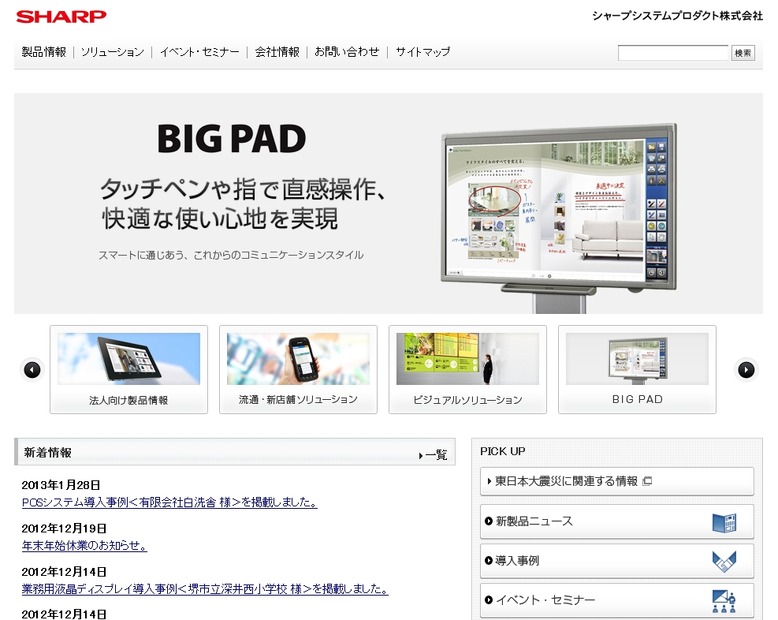
Task: Open the 東日本大震災に関連する情報 link
Action: [x=617, y=481]
